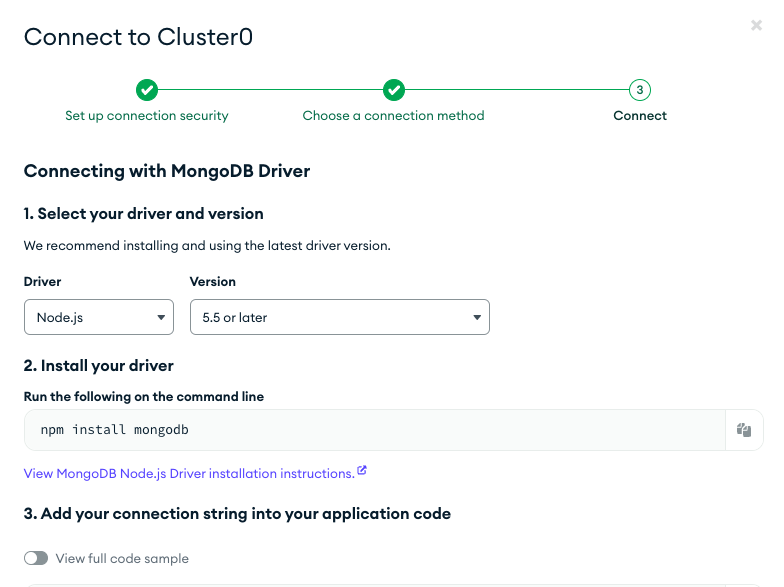Image resolution: width=784 pixels, height=587 pixels.
Task: Click the green checkmark for connection method step
Action: coord(394,90)
